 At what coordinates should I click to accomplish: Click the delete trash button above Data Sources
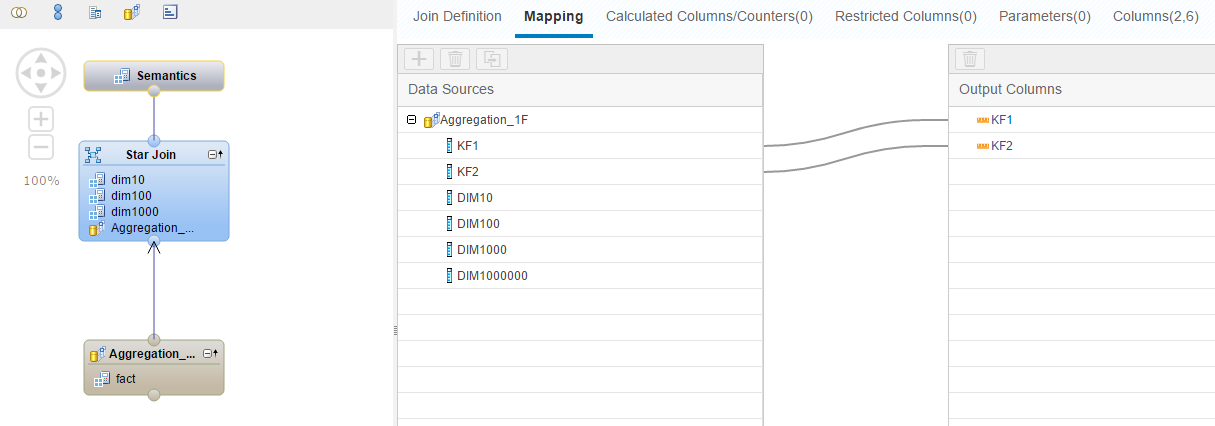click(x=455, y=59)
